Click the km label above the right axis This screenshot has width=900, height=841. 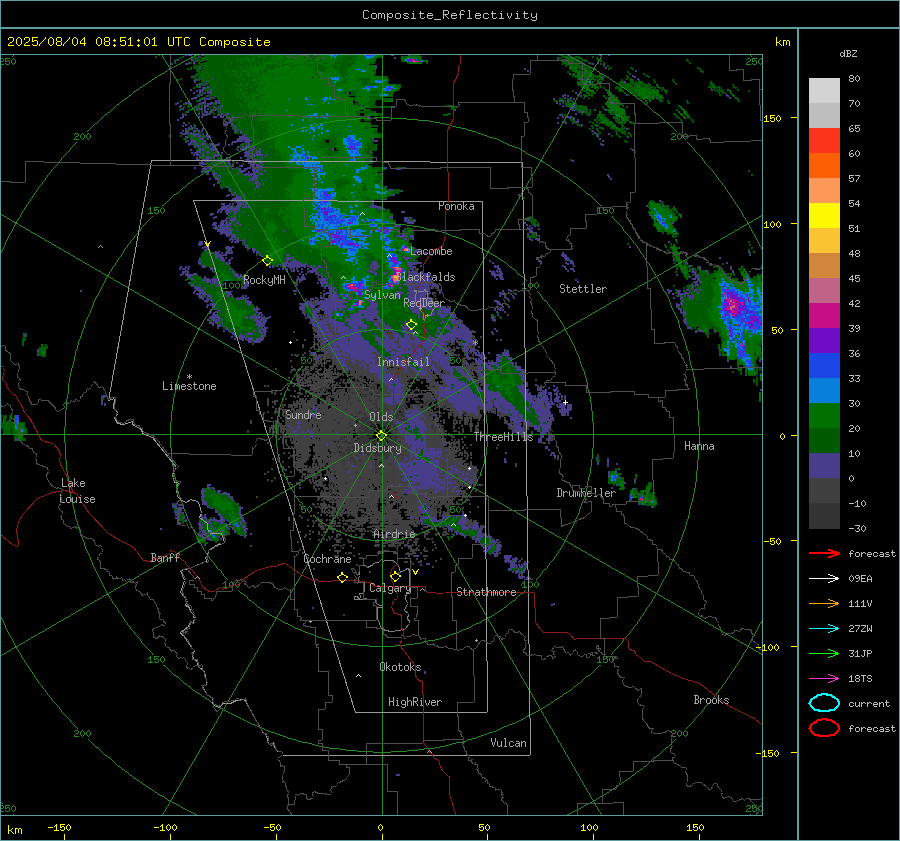782,42
